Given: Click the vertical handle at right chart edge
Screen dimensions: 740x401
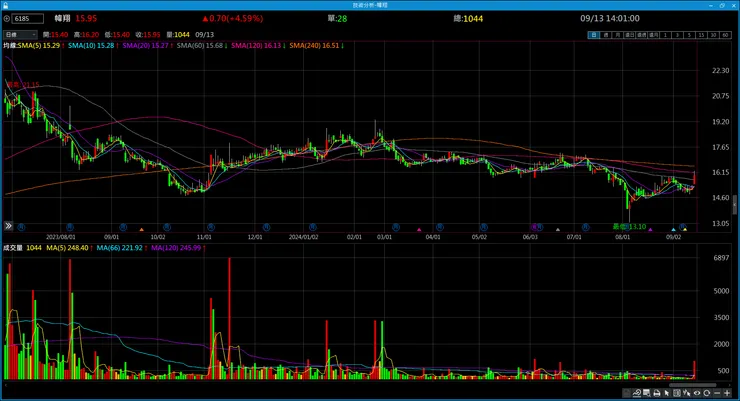Looking at the screenshot, I should coord(734,205).
